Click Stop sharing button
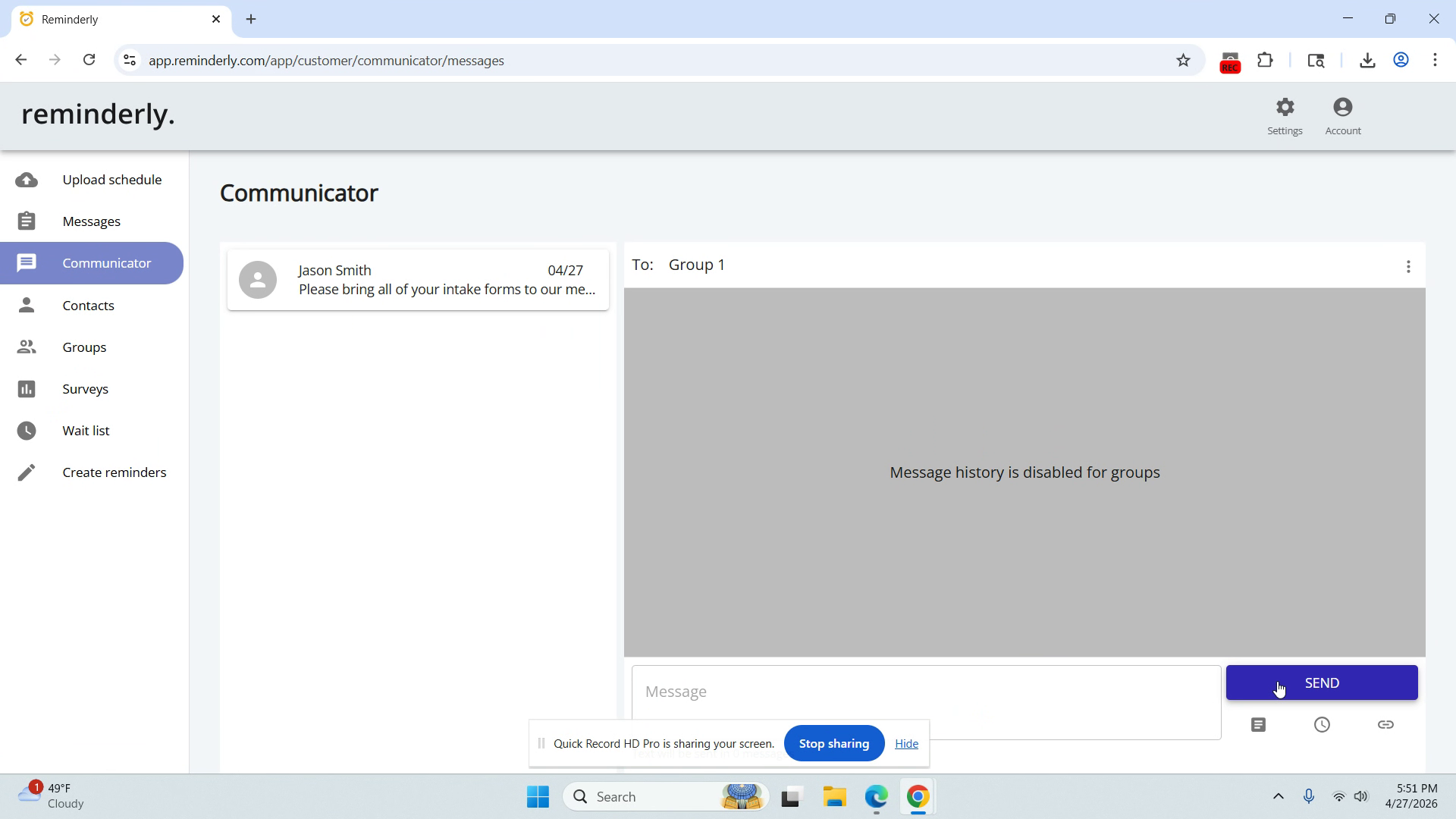1456x819 pixels. [x=834, y=743]
